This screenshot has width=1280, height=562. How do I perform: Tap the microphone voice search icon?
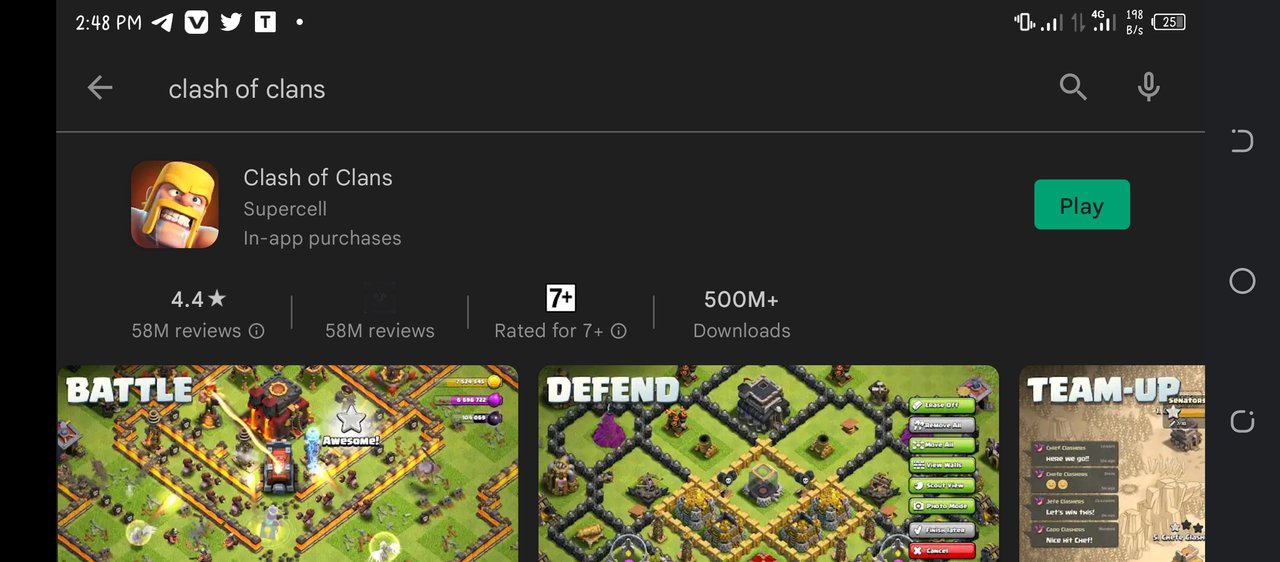pyautogui.click(x=1149, y=88)
